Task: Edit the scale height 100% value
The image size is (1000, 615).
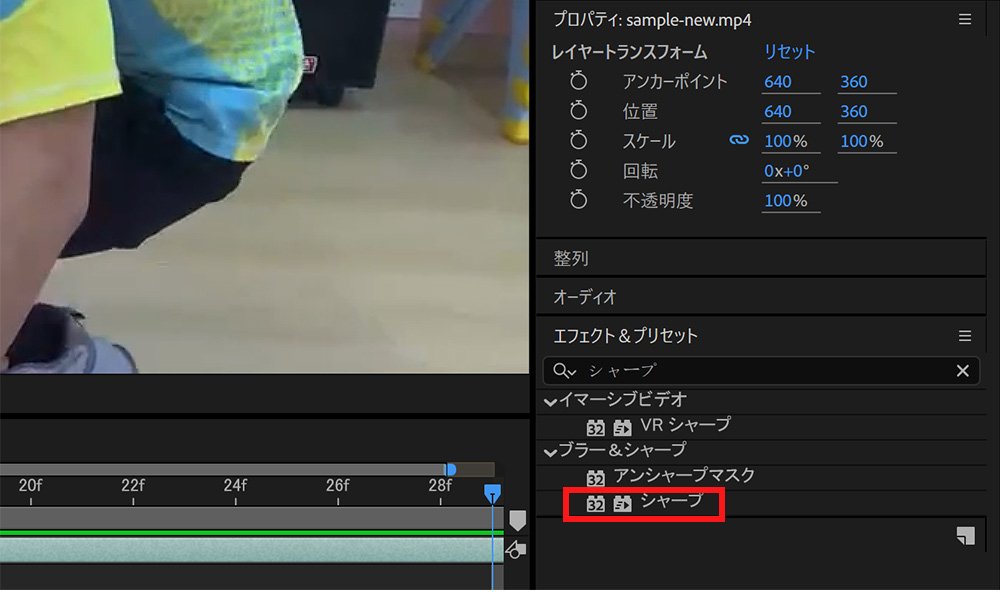Action: pyautogui.click(x=862, y=141)
